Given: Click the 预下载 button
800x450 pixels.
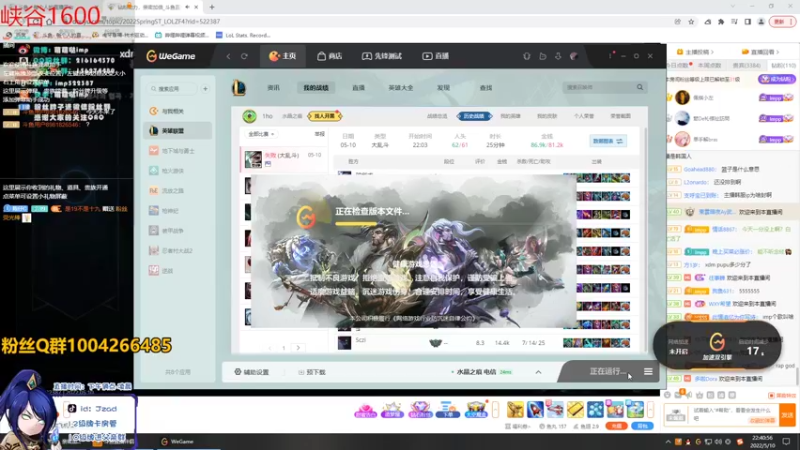Looking at the screenshot, I should point(312,372).
